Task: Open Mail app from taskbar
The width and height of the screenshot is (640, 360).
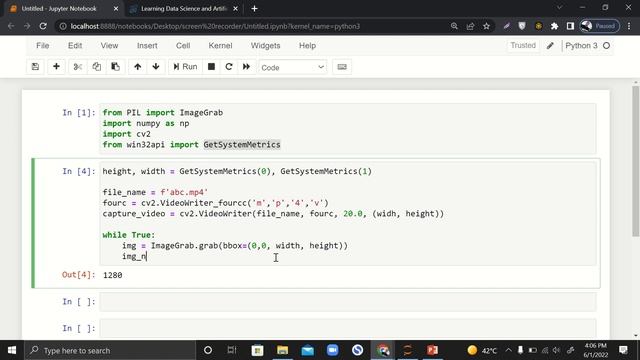Action: click(x=307, y=350)
